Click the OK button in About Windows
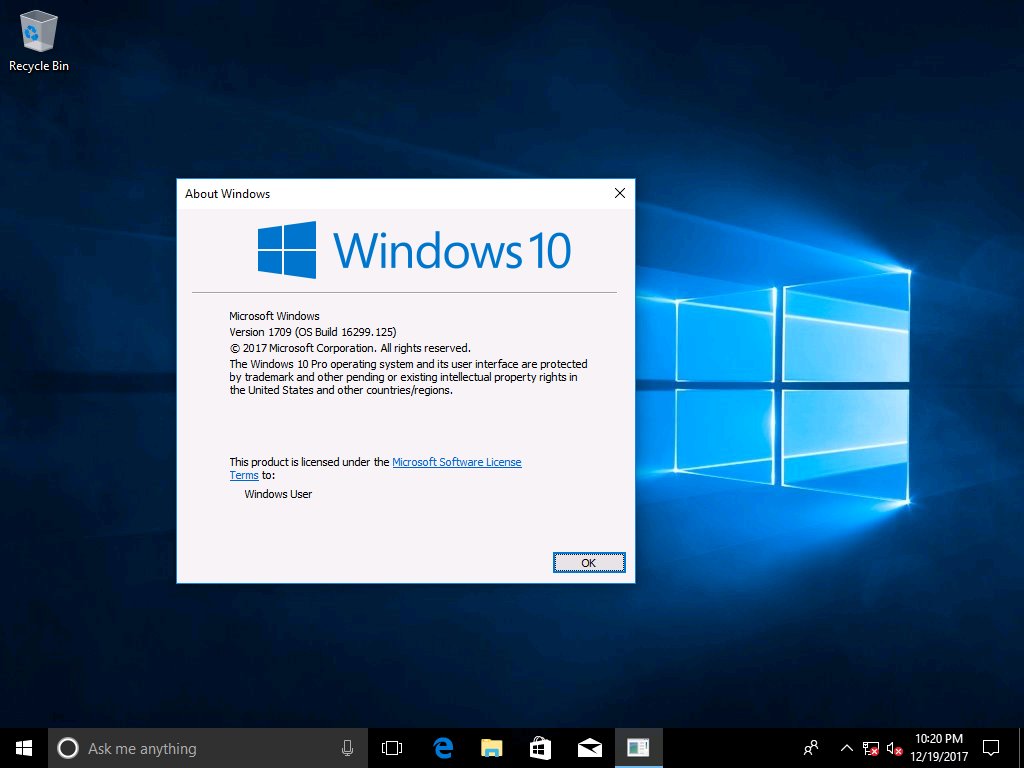This screenshot has width=1024, height=768. pyautogui.click(x=588, y=562)
